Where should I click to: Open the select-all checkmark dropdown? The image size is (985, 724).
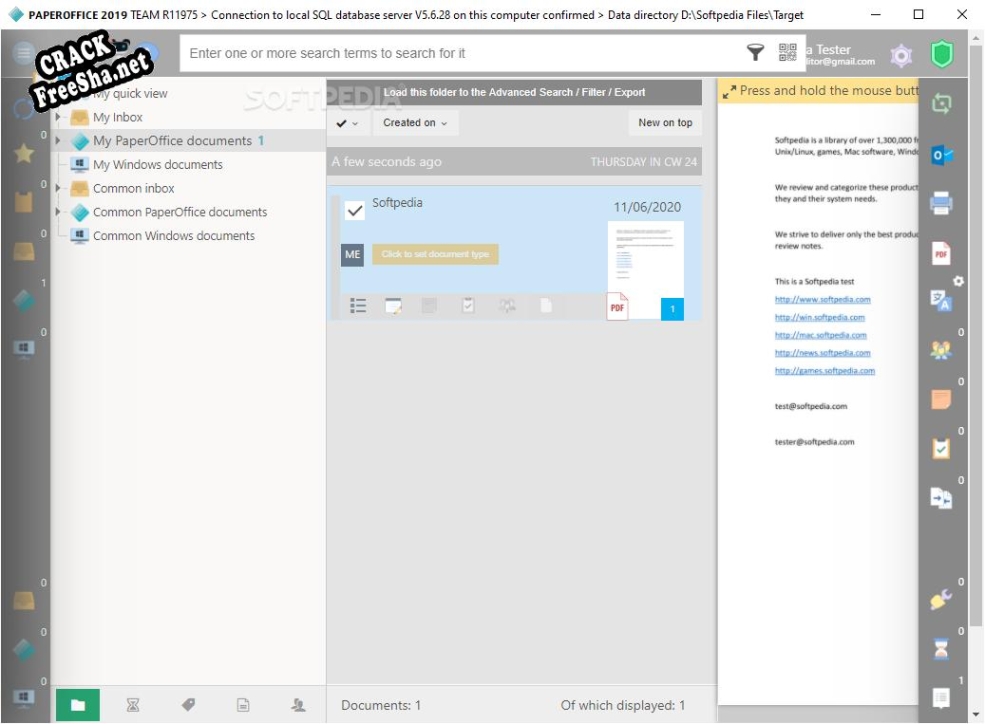click(347, 123)
